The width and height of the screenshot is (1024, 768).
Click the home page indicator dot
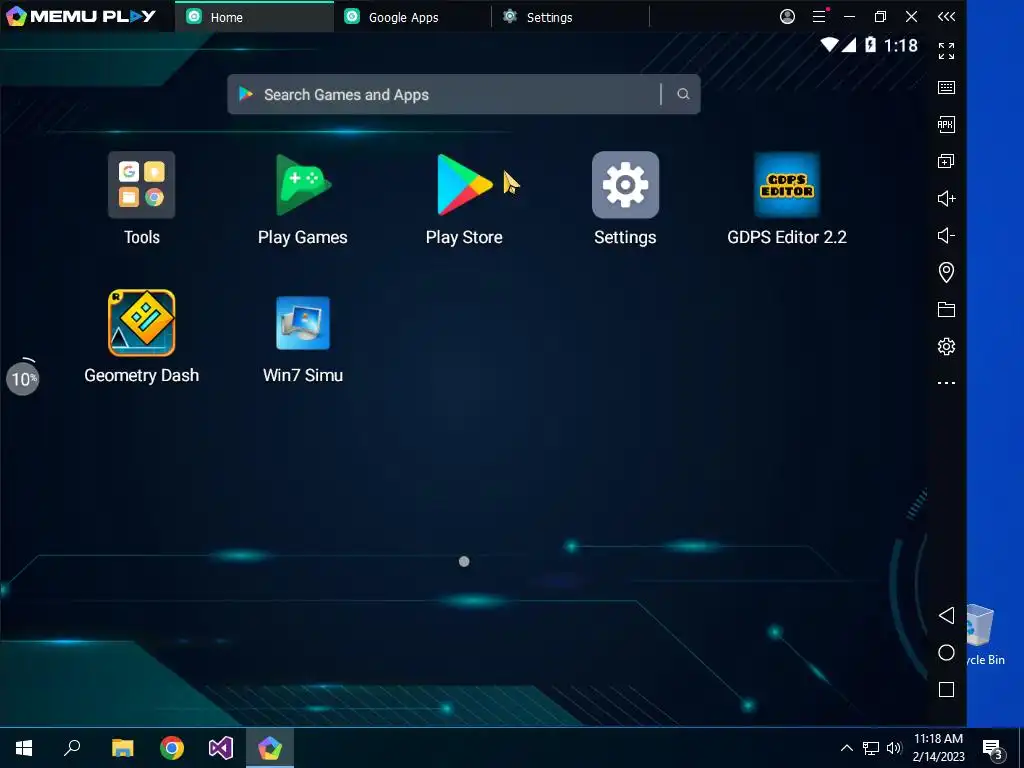point(464,561)
